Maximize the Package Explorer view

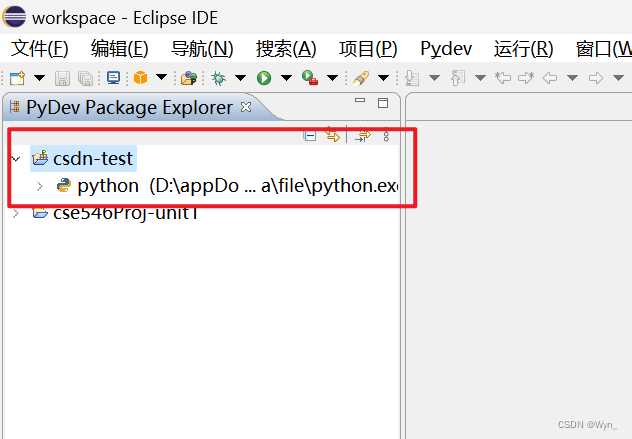coord(383,103)
